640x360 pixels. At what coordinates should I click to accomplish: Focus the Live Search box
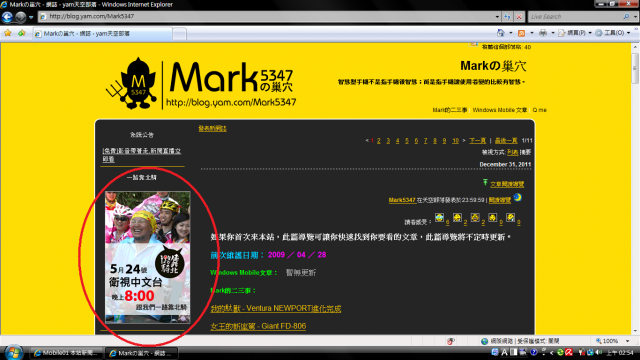click(575, 17)
